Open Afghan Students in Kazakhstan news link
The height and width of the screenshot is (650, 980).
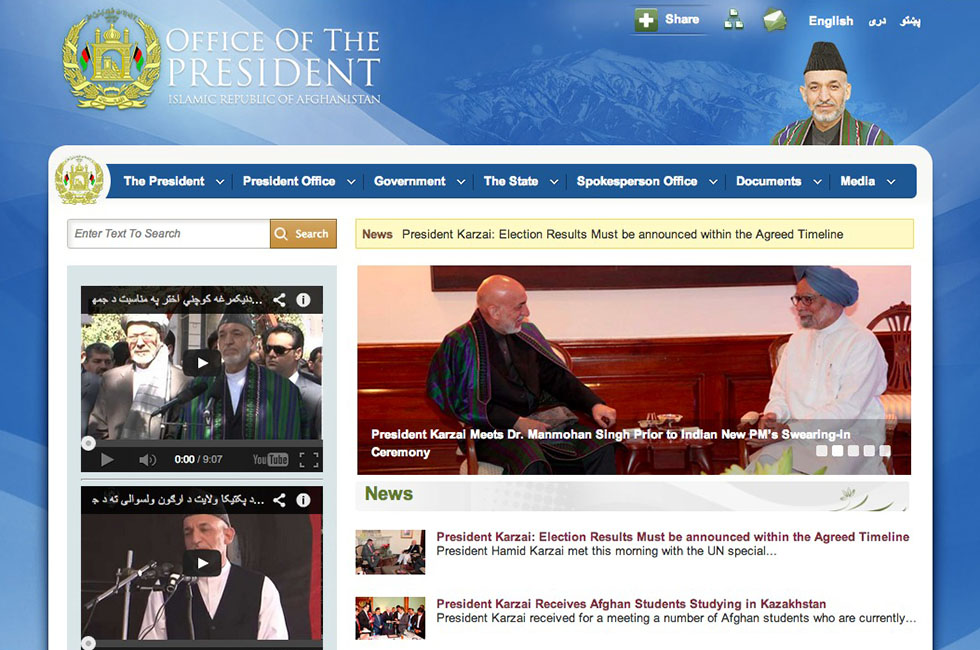click(x=631, y=604)
